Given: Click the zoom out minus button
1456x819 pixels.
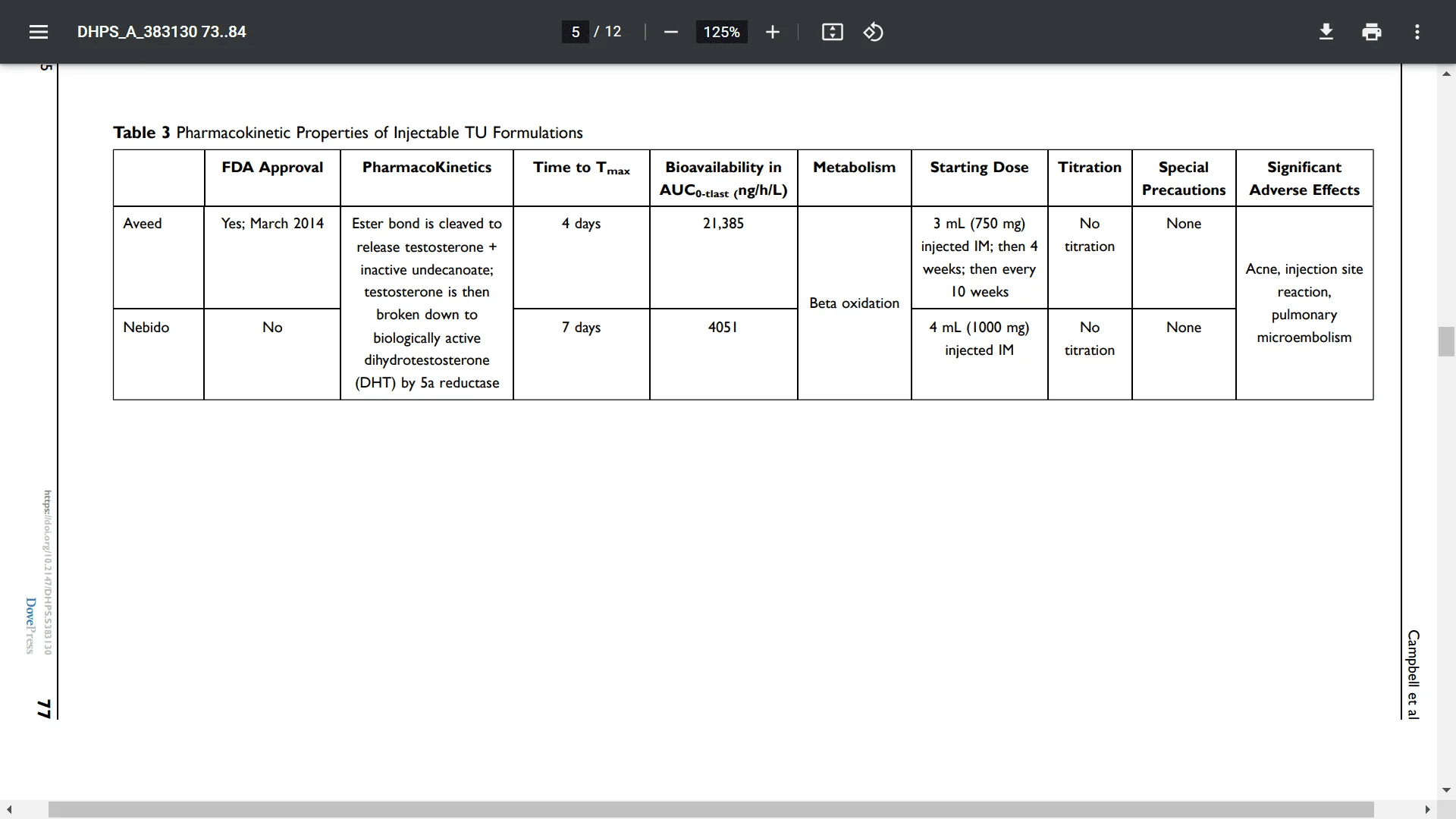Looking at the screenshot, I should click(670, 32).
